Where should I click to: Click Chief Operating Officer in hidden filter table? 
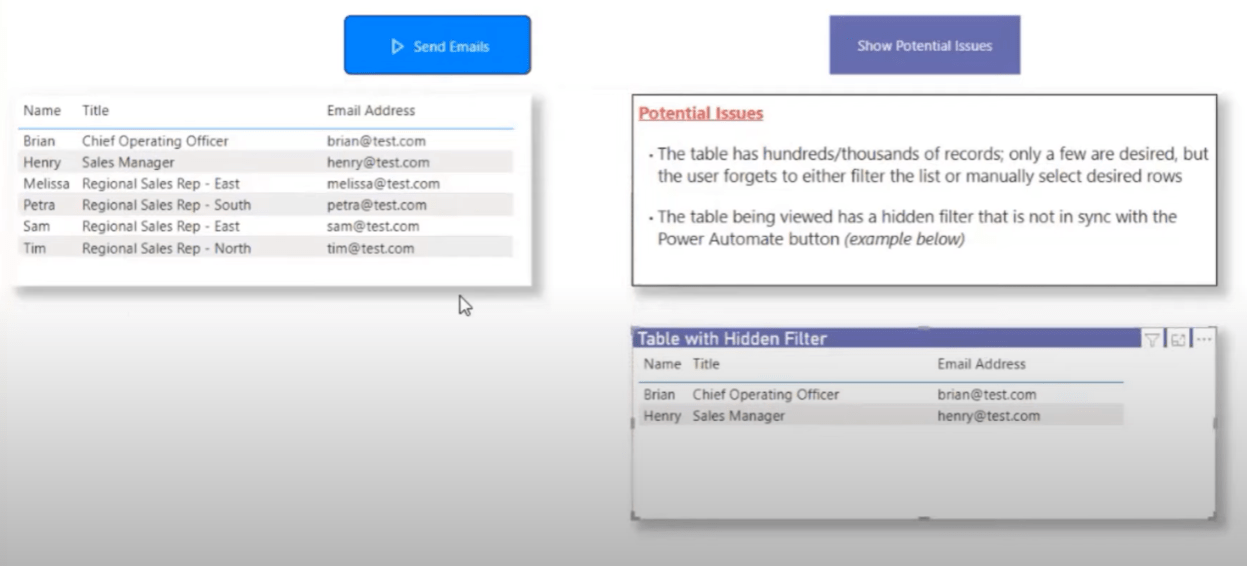(x=766, y=394)
